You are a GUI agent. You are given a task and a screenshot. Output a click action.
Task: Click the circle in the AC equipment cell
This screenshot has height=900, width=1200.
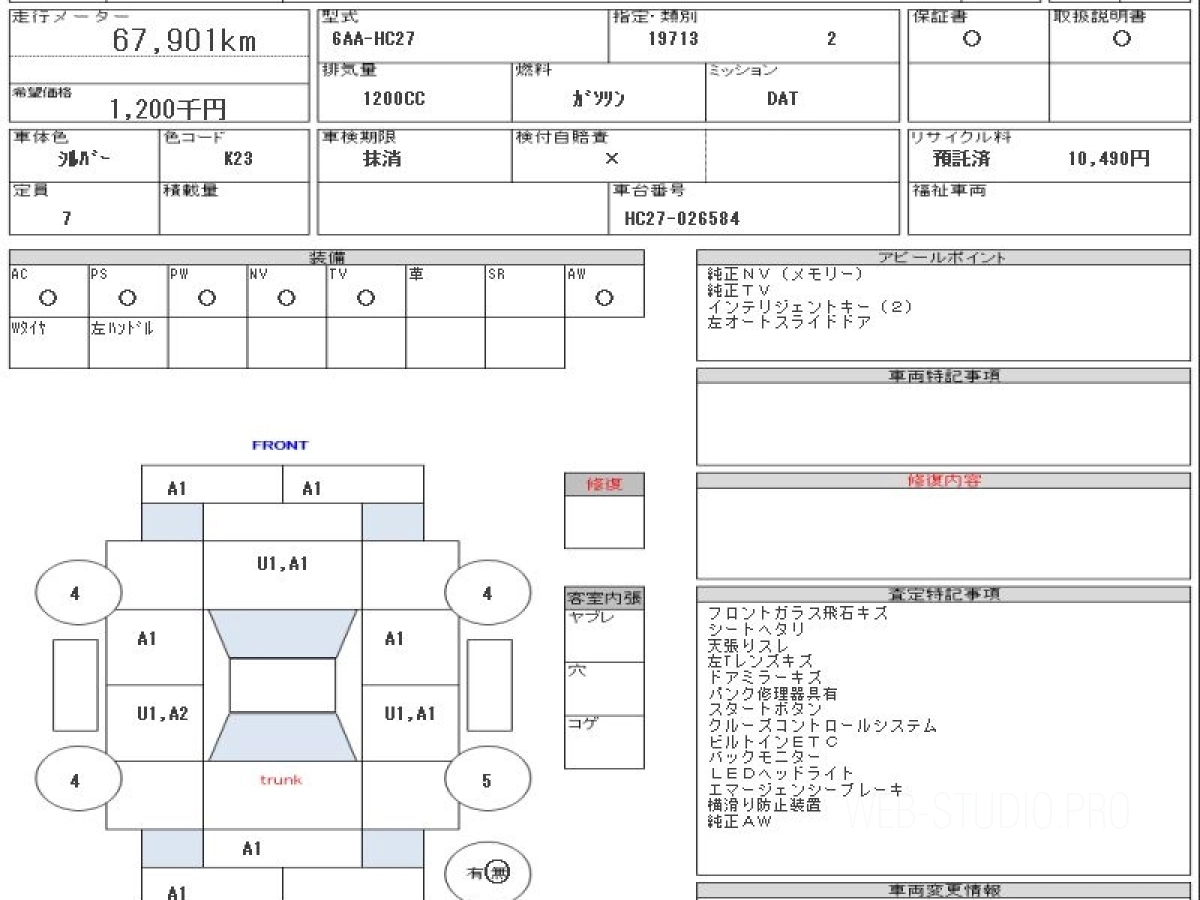[x=47, y=298]
